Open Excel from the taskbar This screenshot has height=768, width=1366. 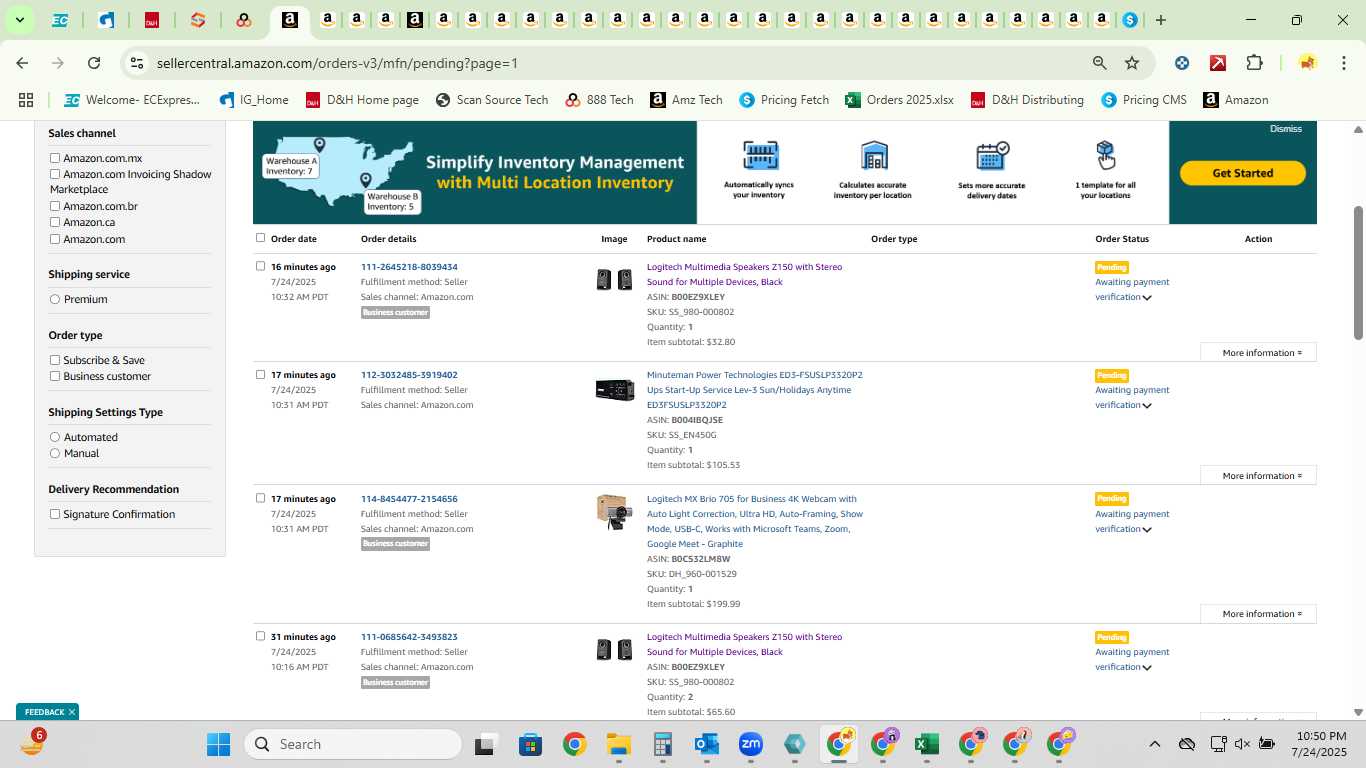tap(926, 744)
